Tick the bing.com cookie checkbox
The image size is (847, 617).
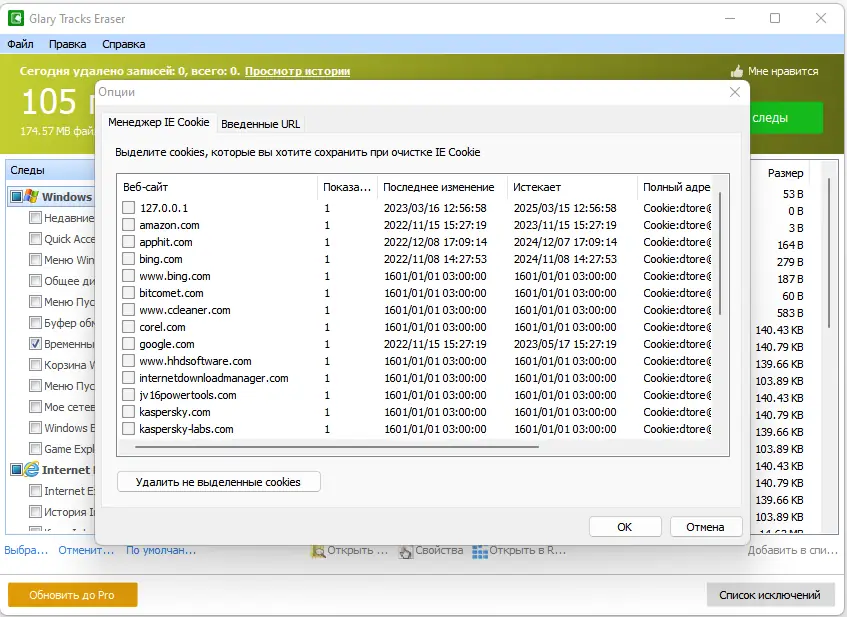129,259
